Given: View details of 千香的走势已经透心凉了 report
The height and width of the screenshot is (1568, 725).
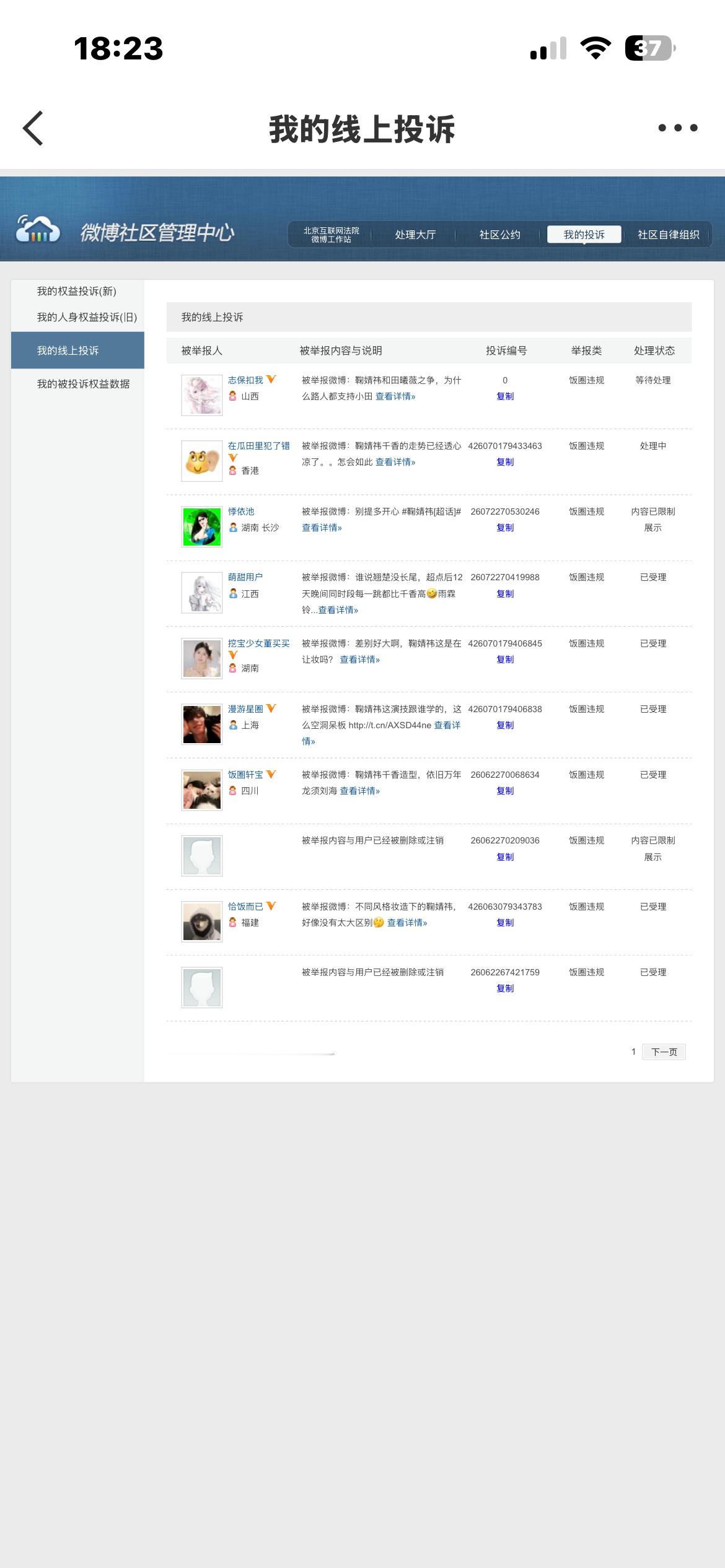Looking at the screenshot, I should click(x=395, y=462).
